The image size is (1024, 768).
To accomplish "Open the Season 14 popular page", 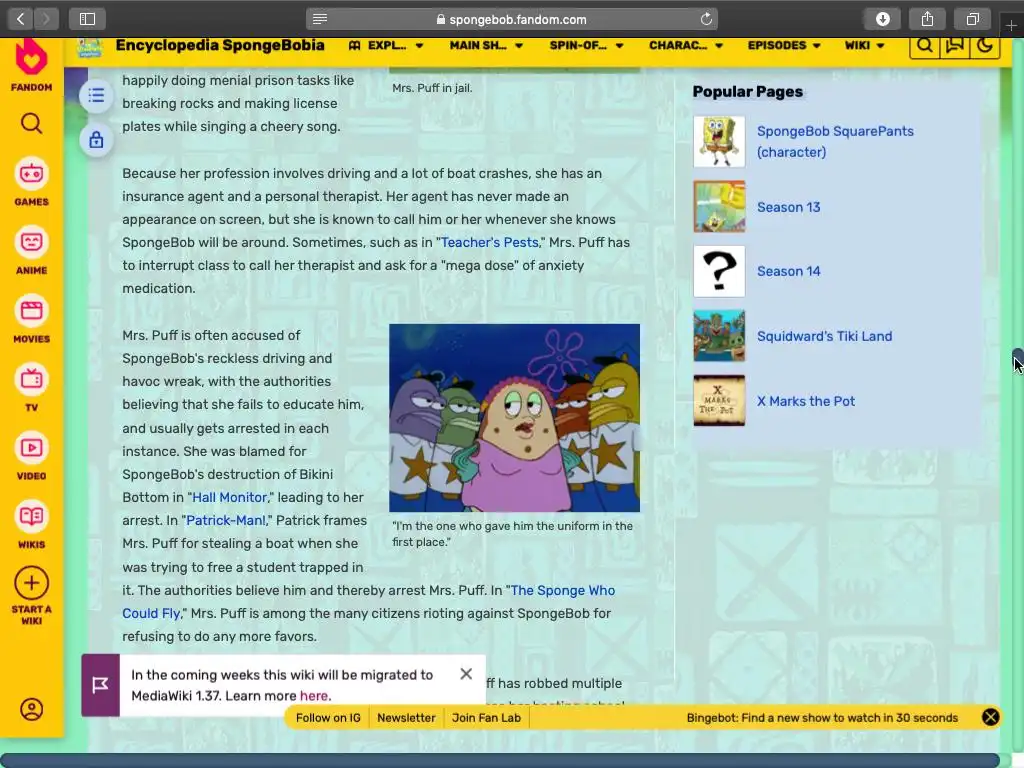I will click(788, 271).
